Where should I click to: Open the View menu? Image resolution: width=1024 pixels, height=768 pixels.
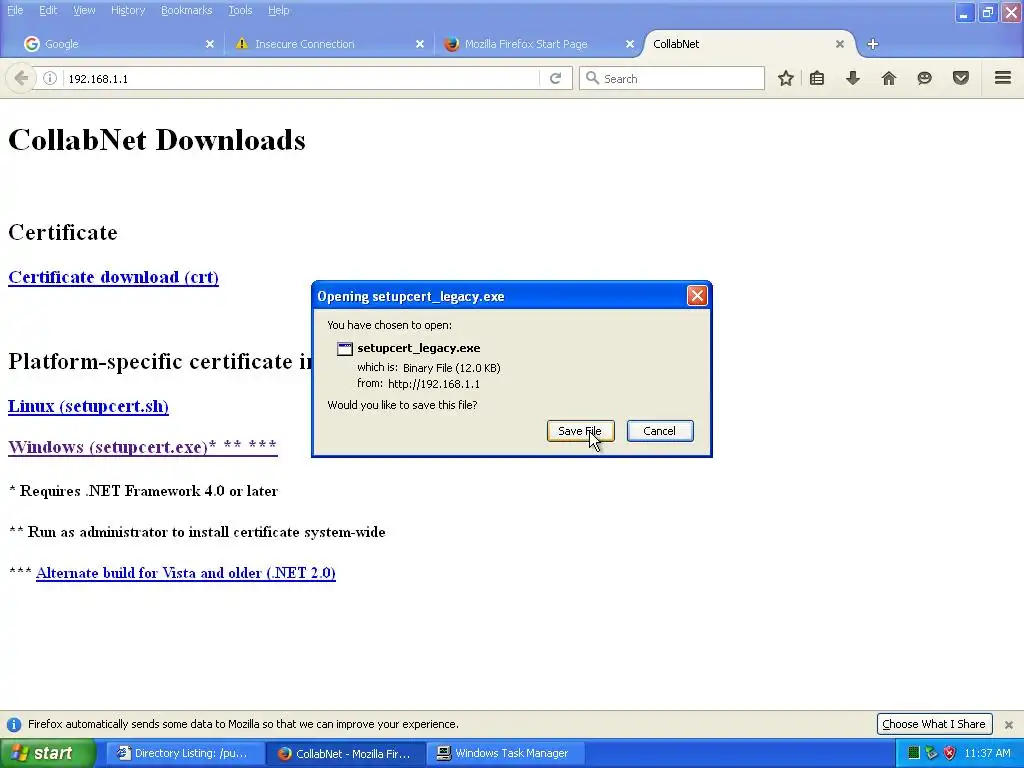coord(84,10)
